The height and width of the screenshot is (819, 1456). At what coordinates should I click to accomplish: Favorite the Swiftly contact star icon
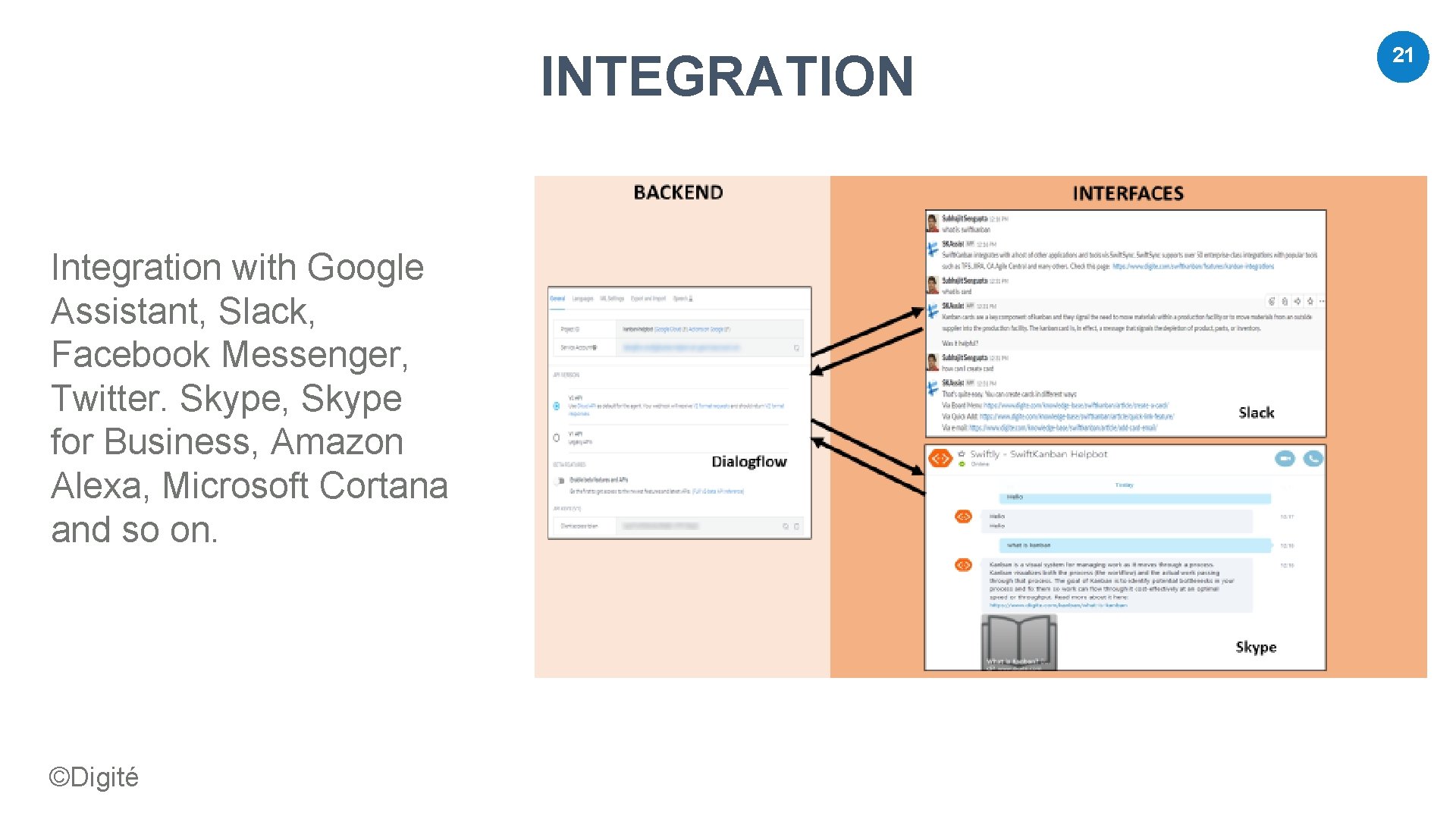click(962, 453)
